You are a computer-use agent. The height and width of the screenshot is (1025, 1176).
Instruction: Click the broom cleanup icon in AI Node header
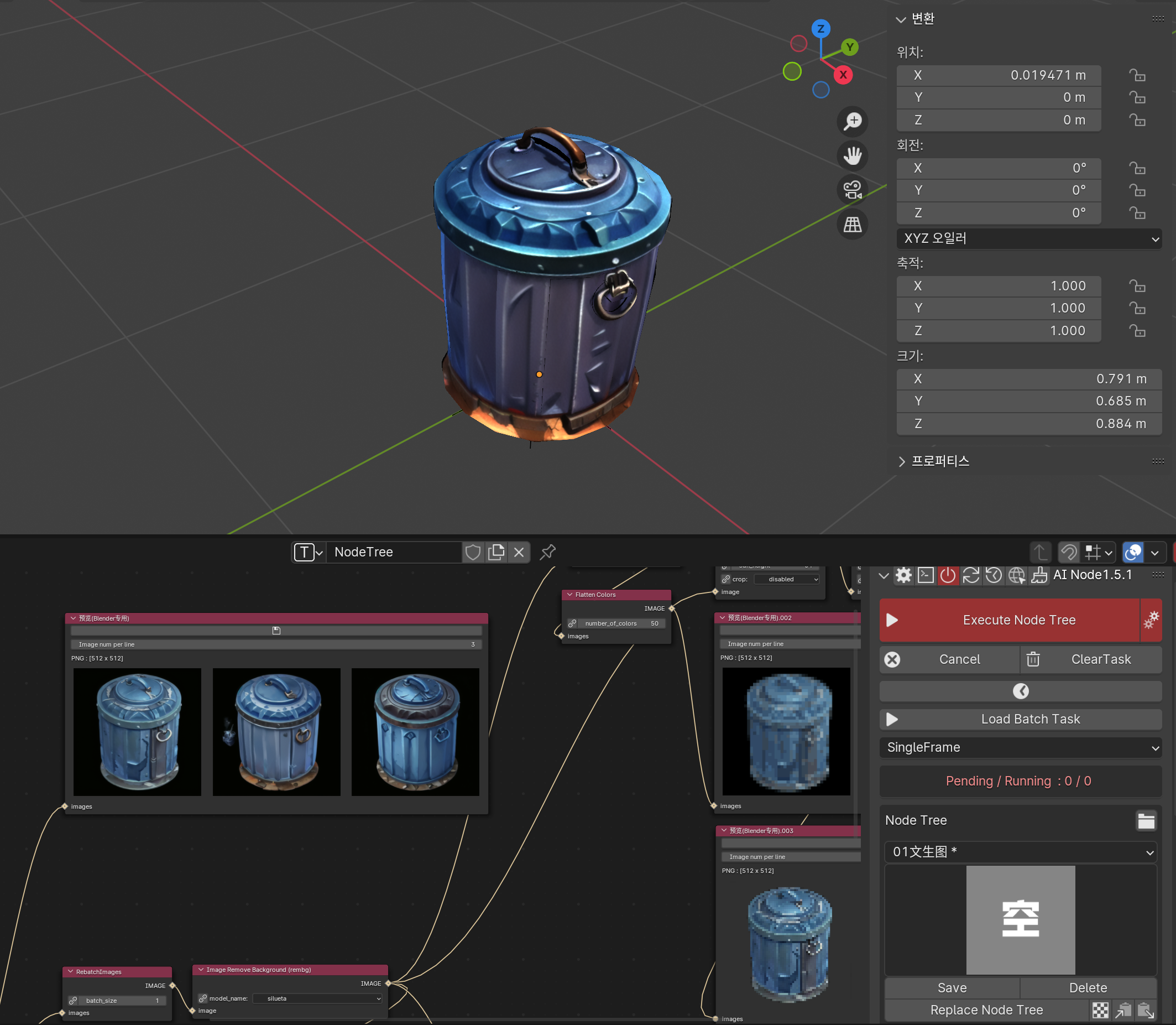(1039, 575)
